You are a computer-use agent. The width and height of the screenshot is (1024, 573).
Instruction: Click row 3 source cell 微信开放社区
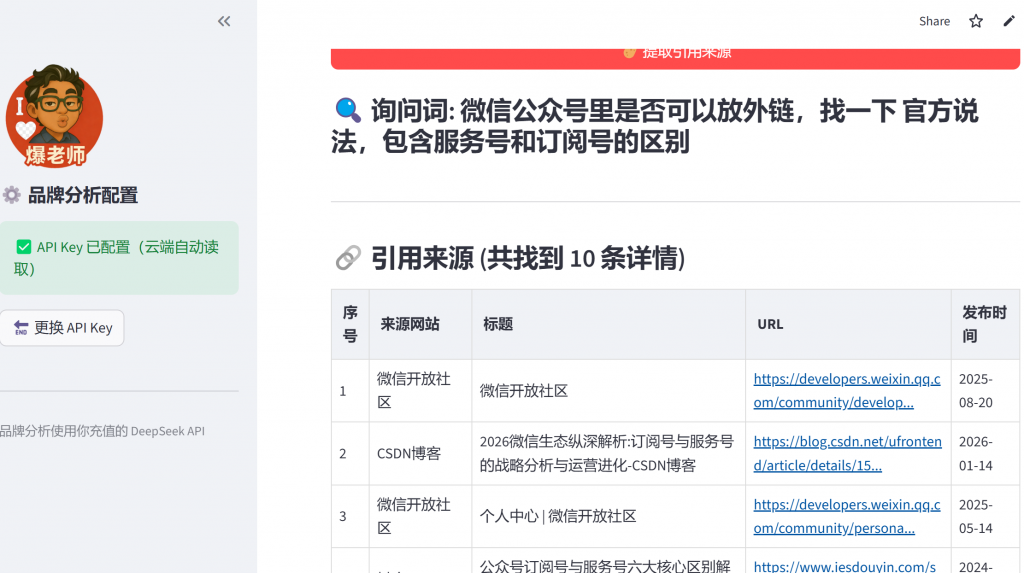pyautogui.click(x=420, y=516)
